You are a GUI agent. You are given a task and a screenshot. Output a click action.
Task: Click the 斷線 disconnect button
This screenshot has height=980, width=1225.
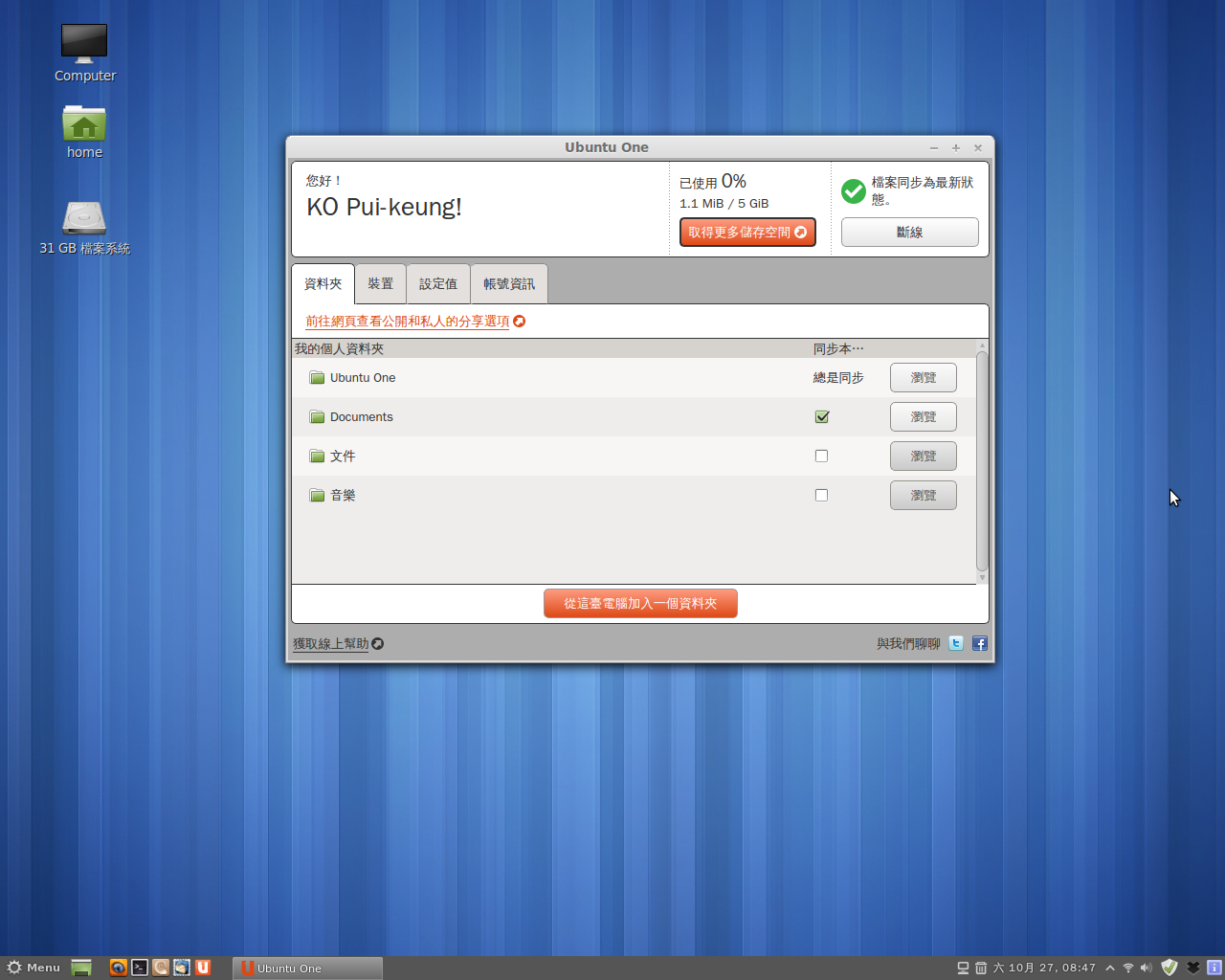click(x=909, y=233)
